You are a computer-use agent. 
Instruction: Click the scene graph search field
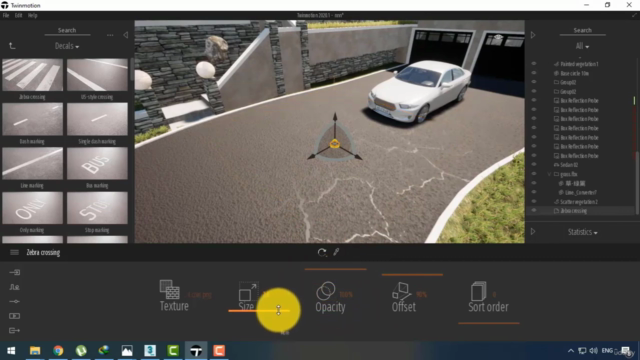(582, 31)
